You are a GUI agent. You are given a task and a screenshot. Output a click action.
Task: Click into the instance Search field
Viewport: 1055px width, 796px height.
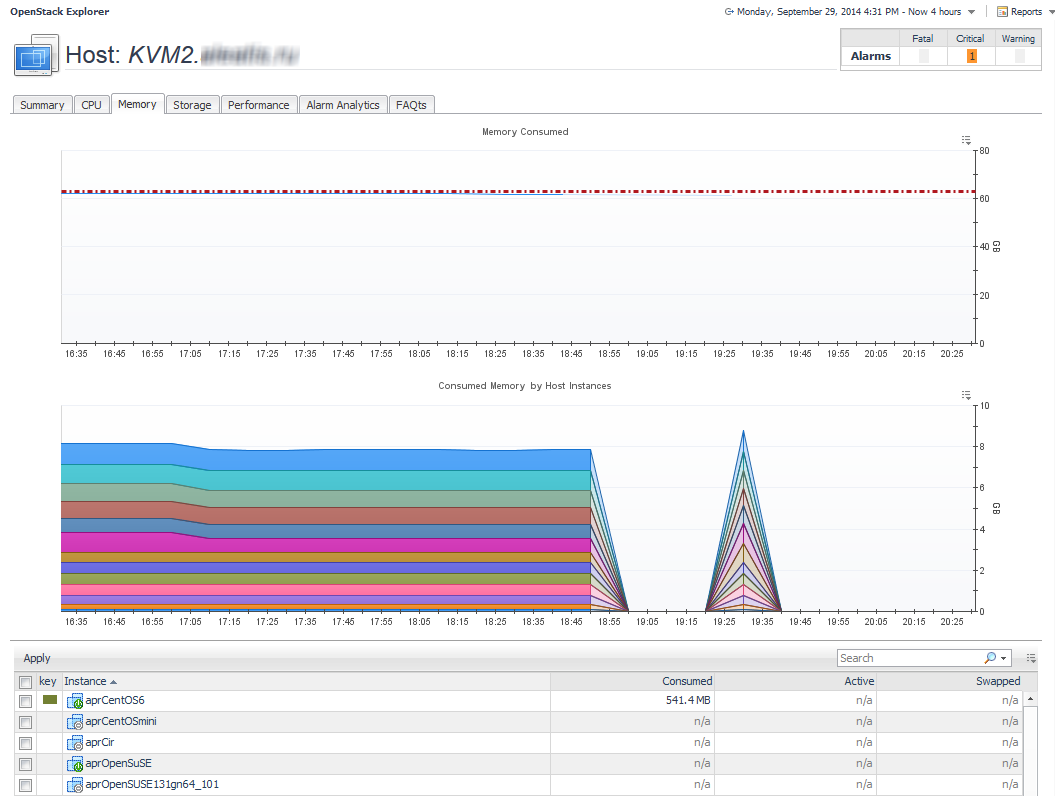tap(908, 658)
